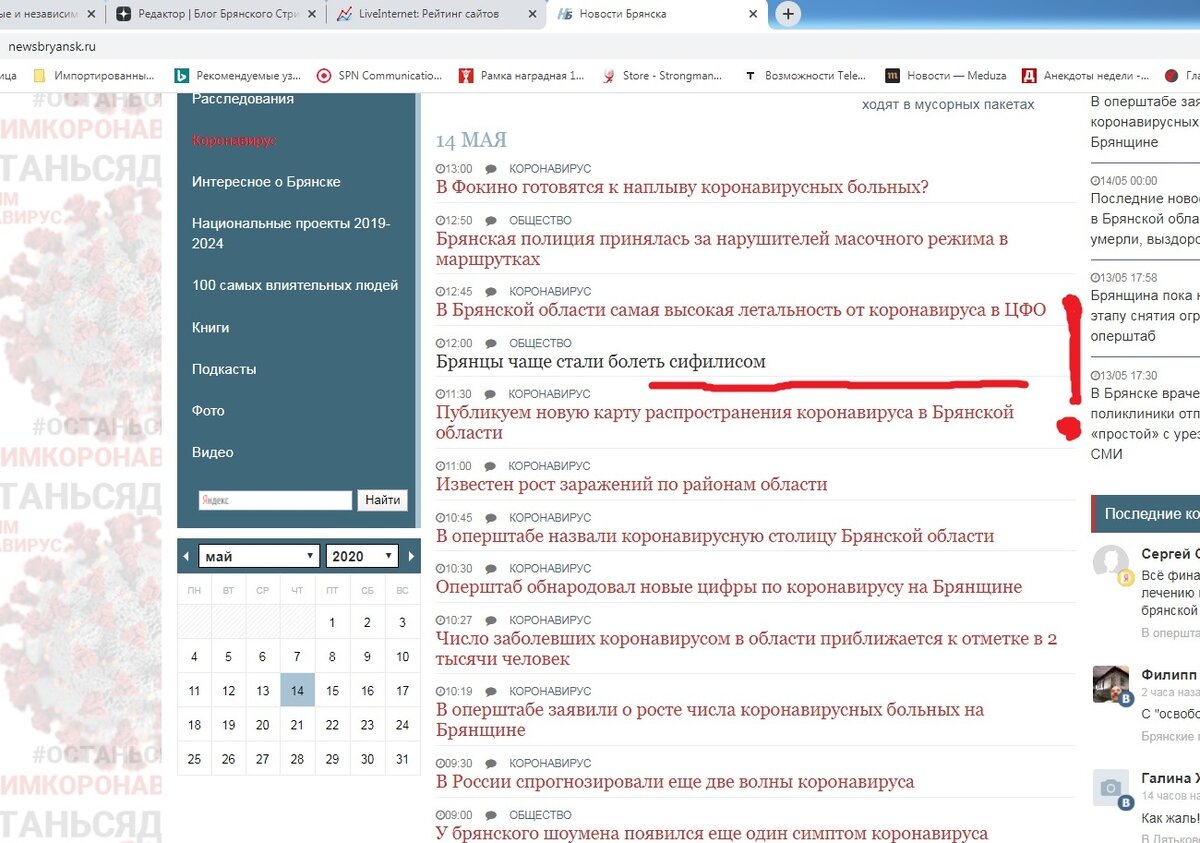Open Анекдоты недели bookmark
The width and height of the screenshot is (1200, 843).
(1085, 75)
